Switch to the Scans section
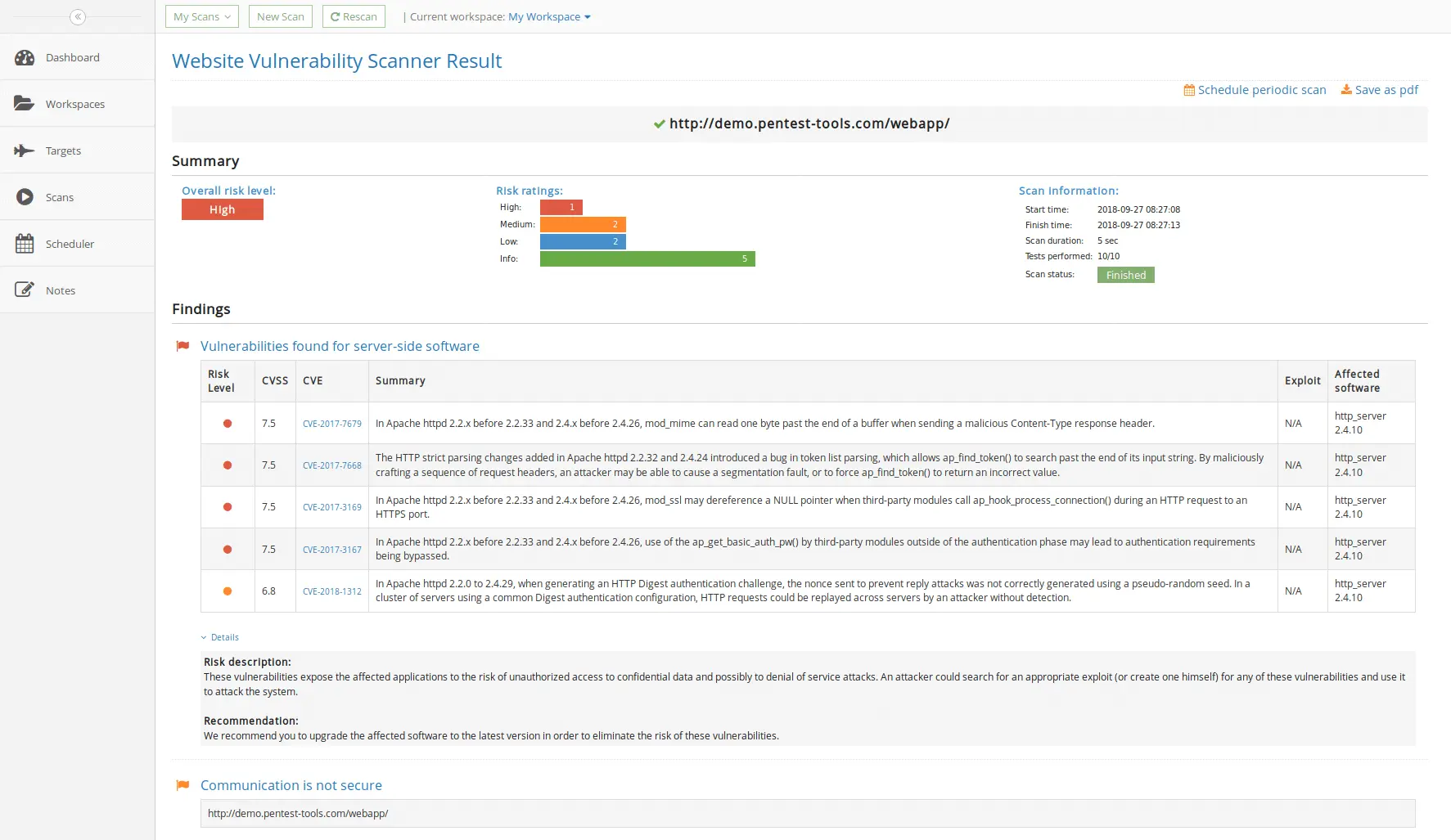 click(59, 197)
